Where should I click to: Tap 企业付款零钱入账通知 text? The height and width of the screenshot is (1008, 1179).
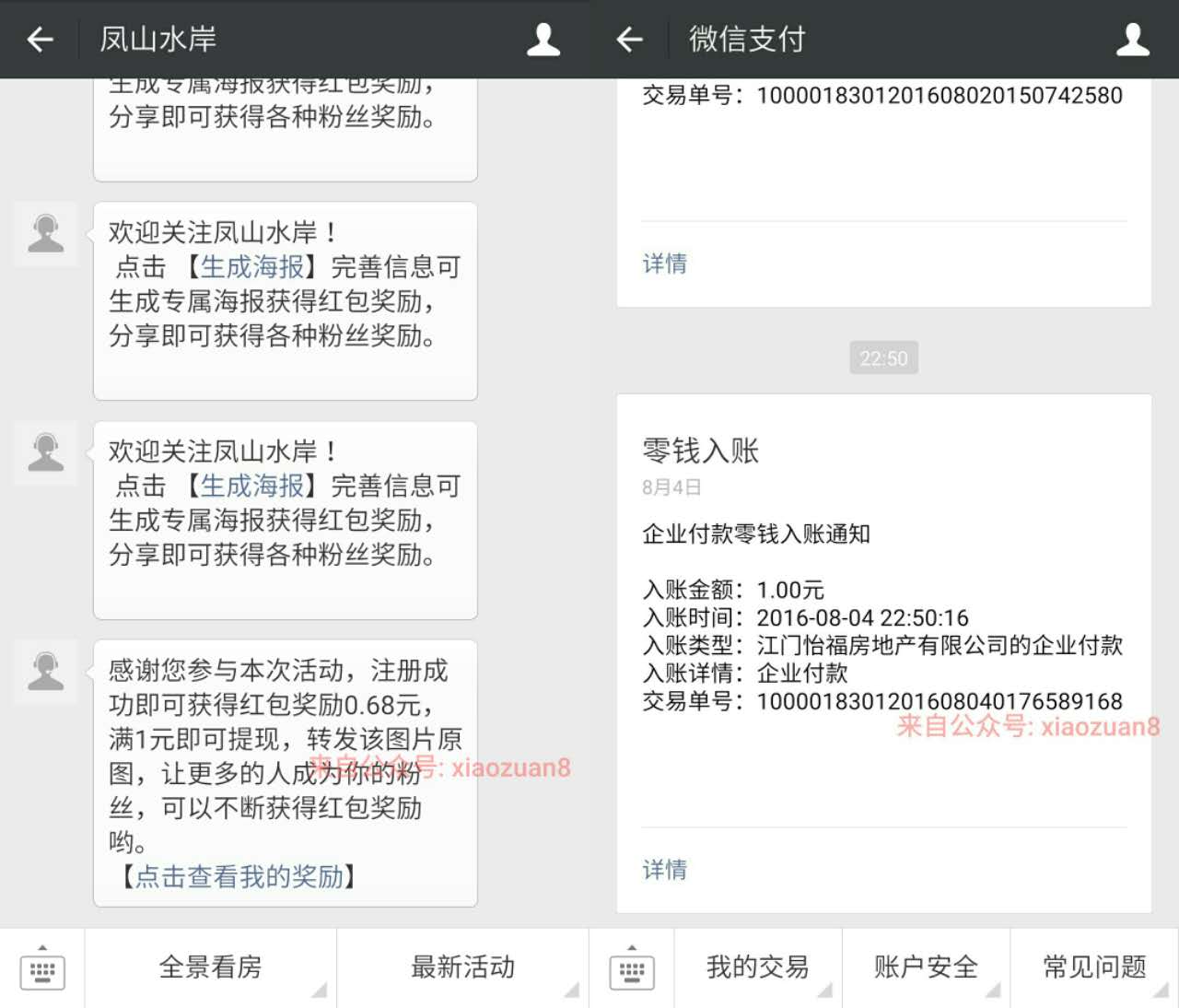[756, 534]
